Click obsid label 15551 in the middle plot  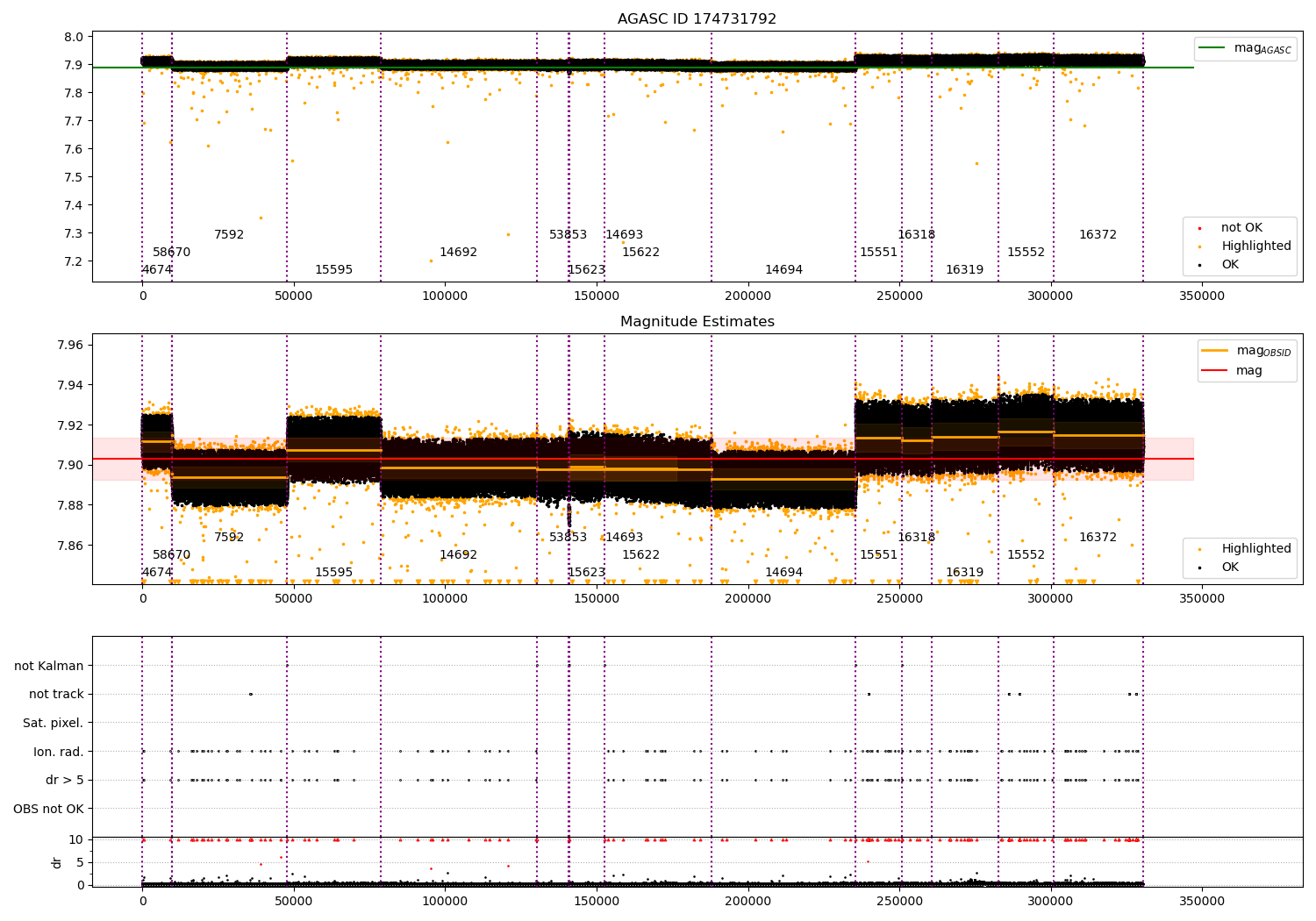point(878,555)
